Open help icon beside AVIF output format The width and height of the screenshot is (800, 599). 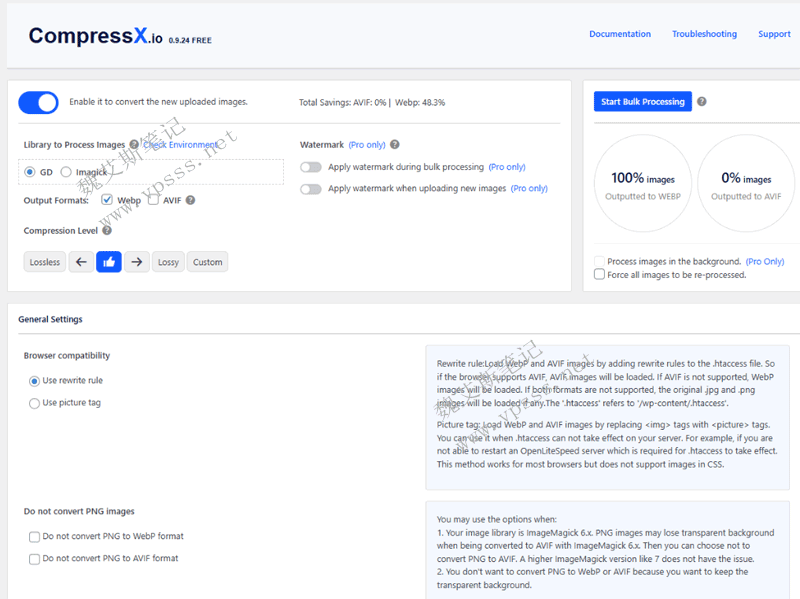pos(190,200)
